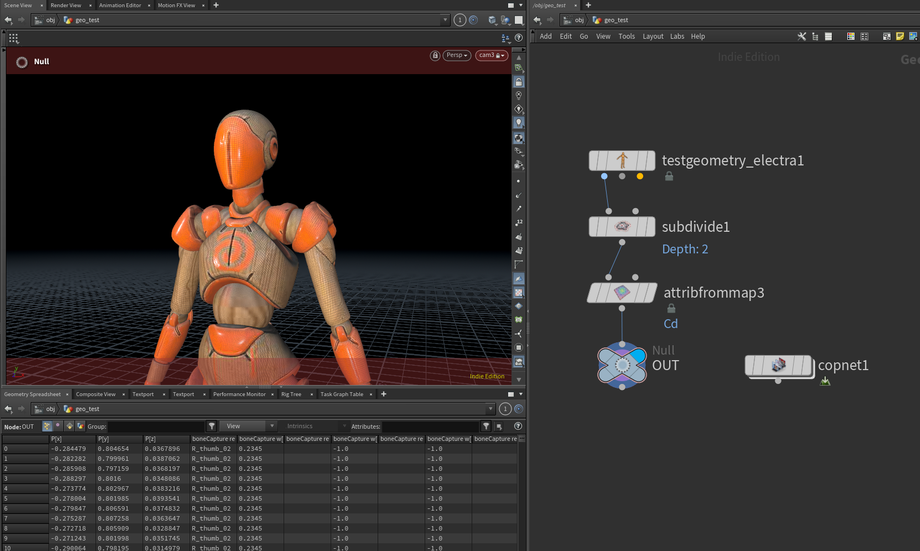This screenshot has width=920, height=551.
Task: Toggle pin on Geometry Spreadsheet pane
Action: point(505,409)
